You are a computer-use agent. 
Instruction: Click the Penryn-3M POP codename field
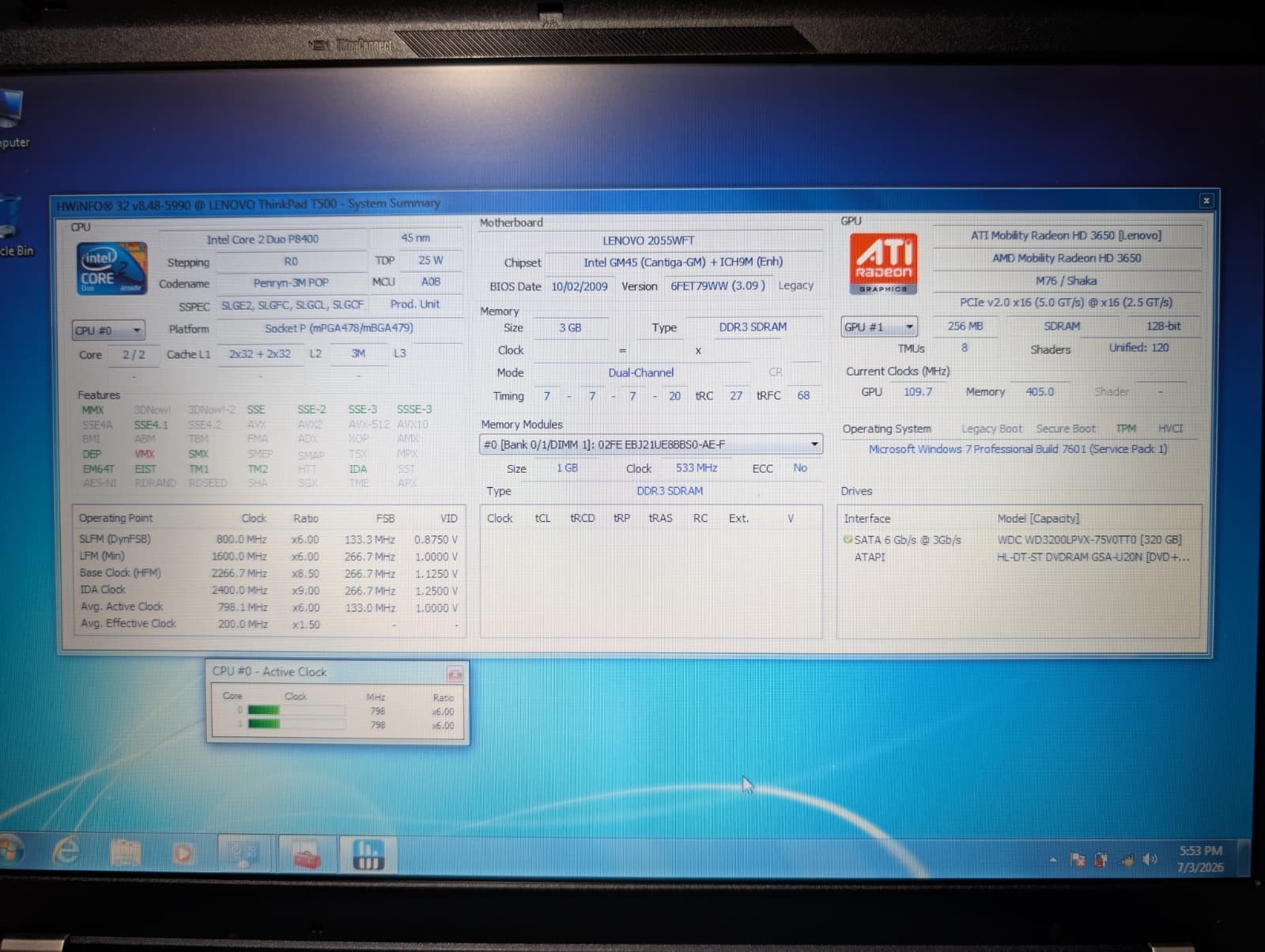coord(291,282)
